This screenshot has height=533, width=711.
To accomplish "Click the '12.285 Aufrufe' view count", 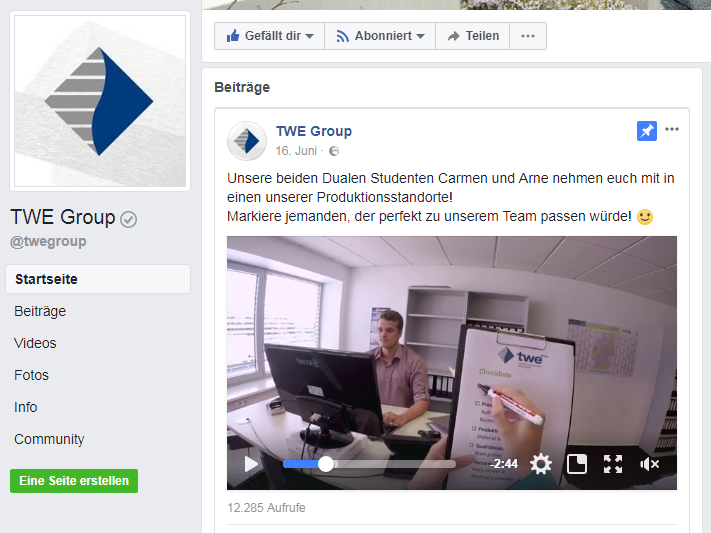I will coord(266,508).
